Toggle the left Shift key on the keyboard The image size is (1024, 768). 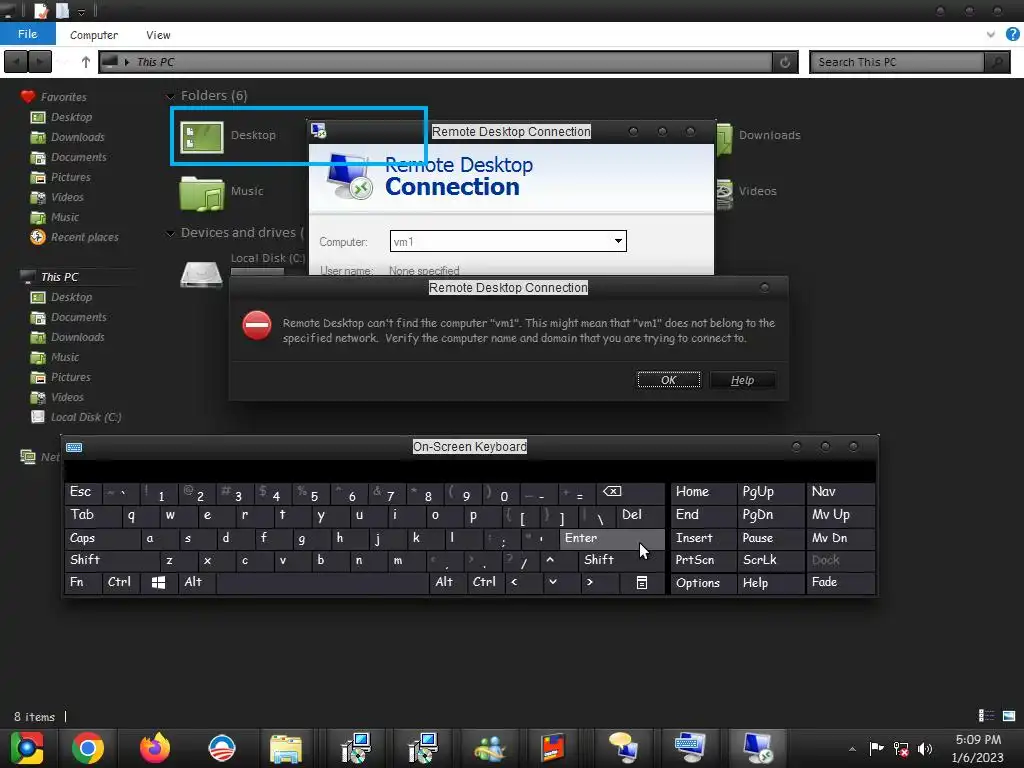pos(112,560)
